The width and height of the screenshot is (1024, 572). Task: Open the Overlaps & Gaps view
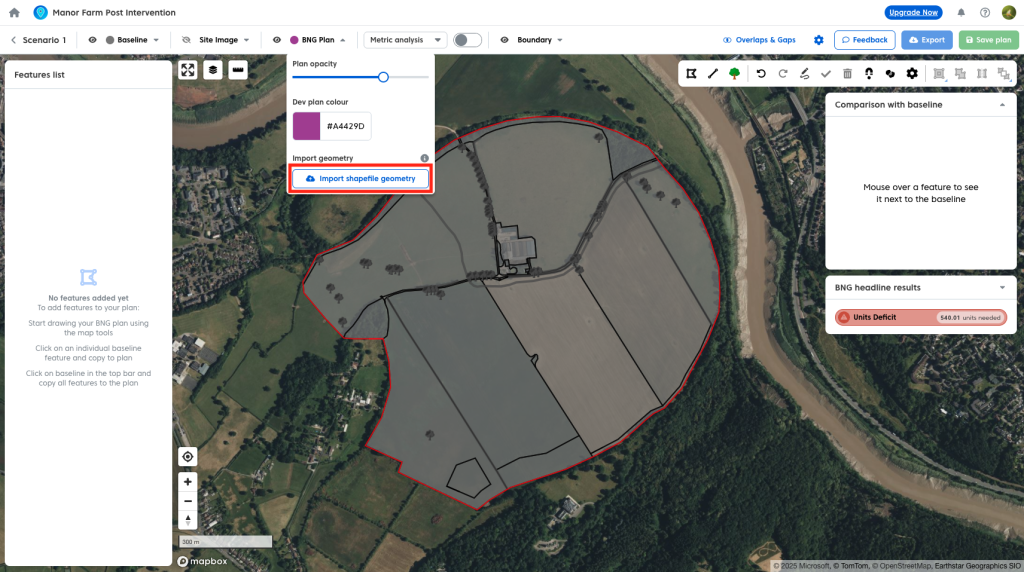coord(759,40)
